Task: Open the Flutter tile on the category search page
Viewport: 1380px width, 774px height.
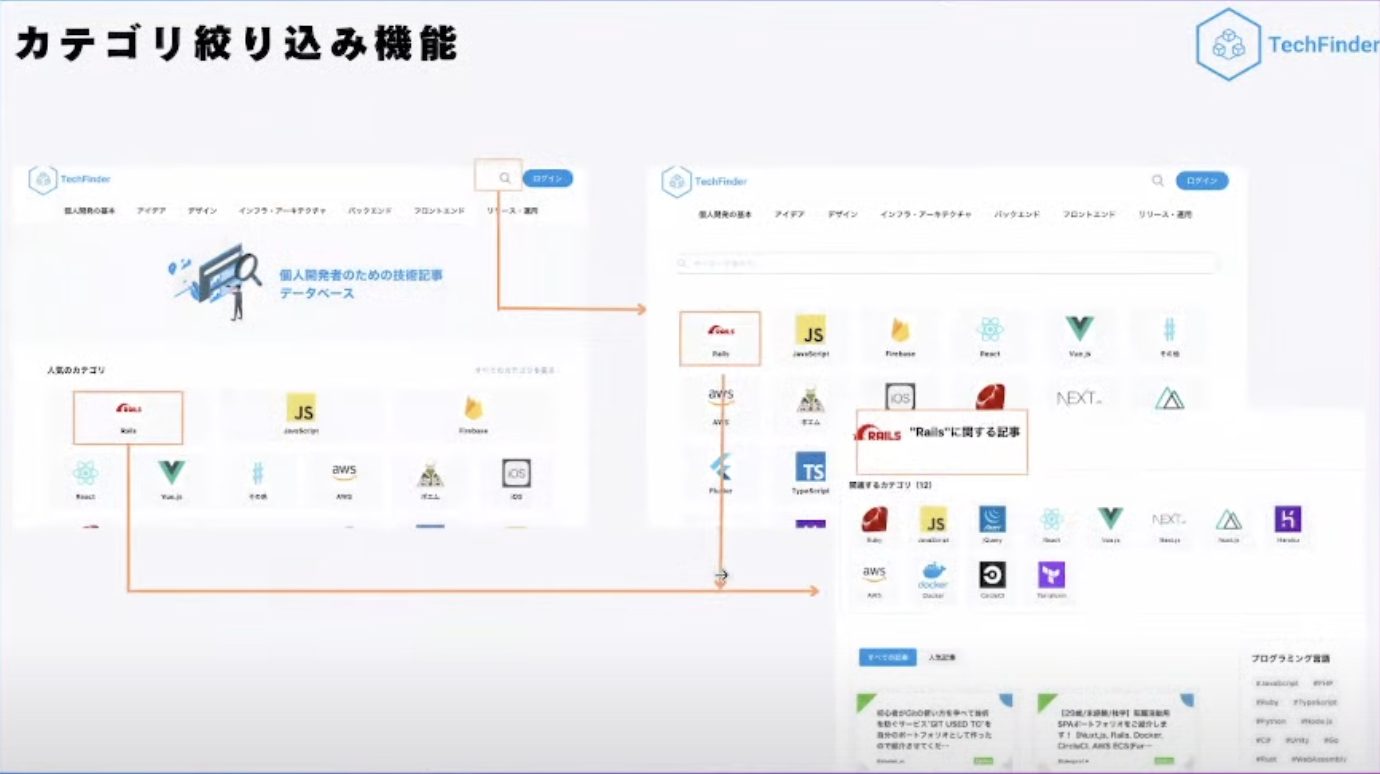Action: pos(720,473)
